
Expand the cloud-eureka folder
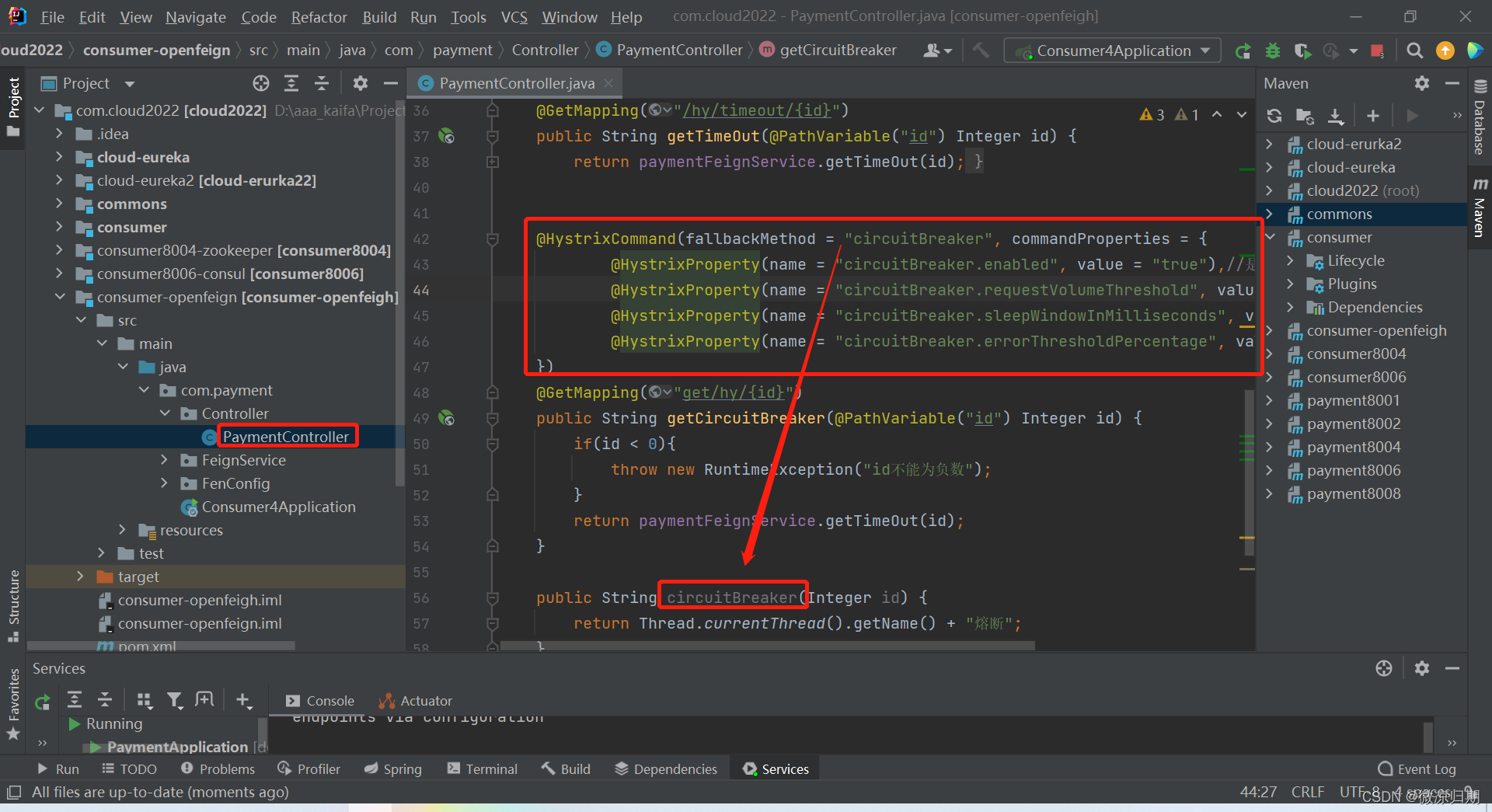(59, 157)
